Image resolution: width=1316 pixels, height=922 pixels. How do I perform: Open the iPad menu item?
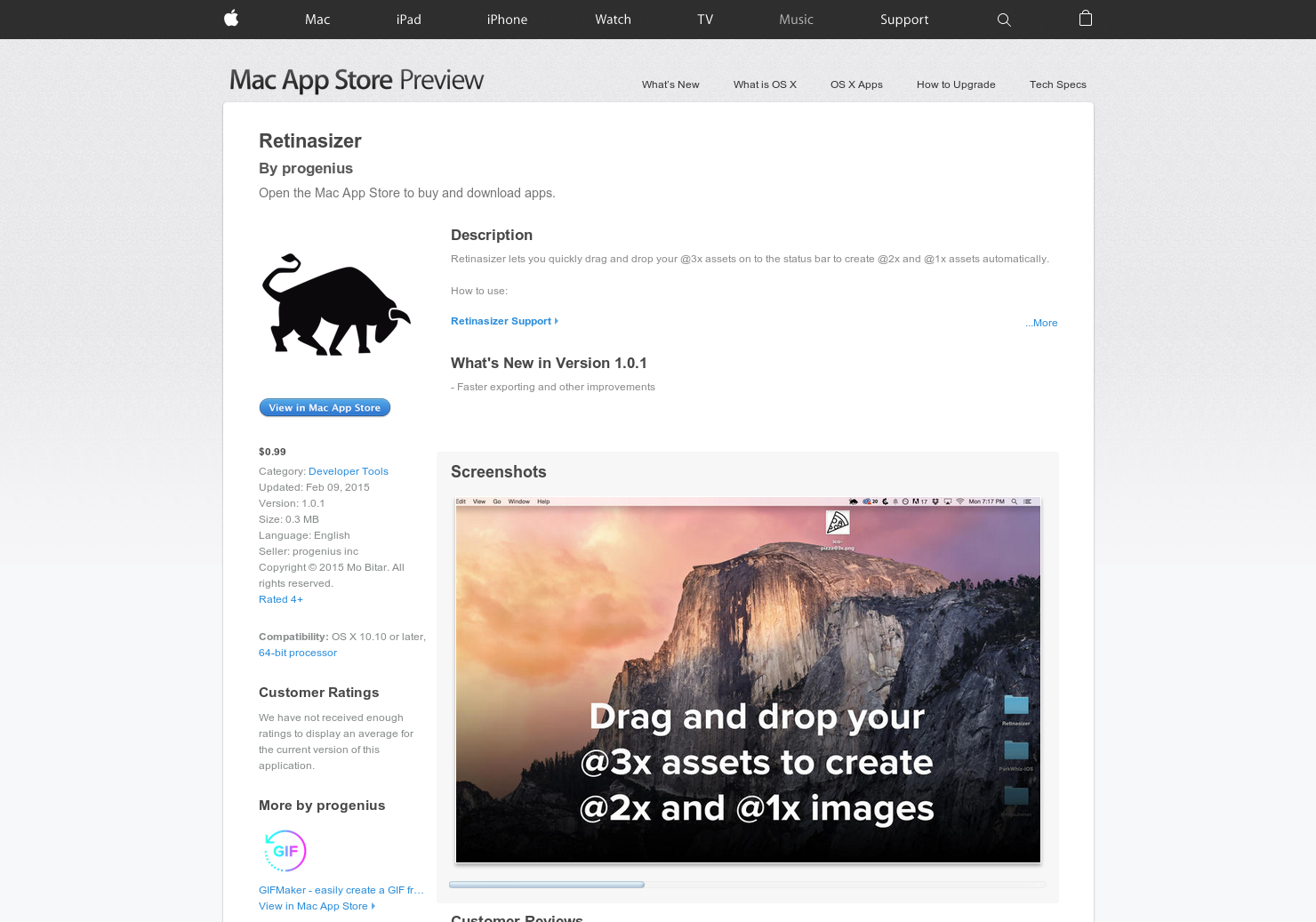(x=409, y=20)
